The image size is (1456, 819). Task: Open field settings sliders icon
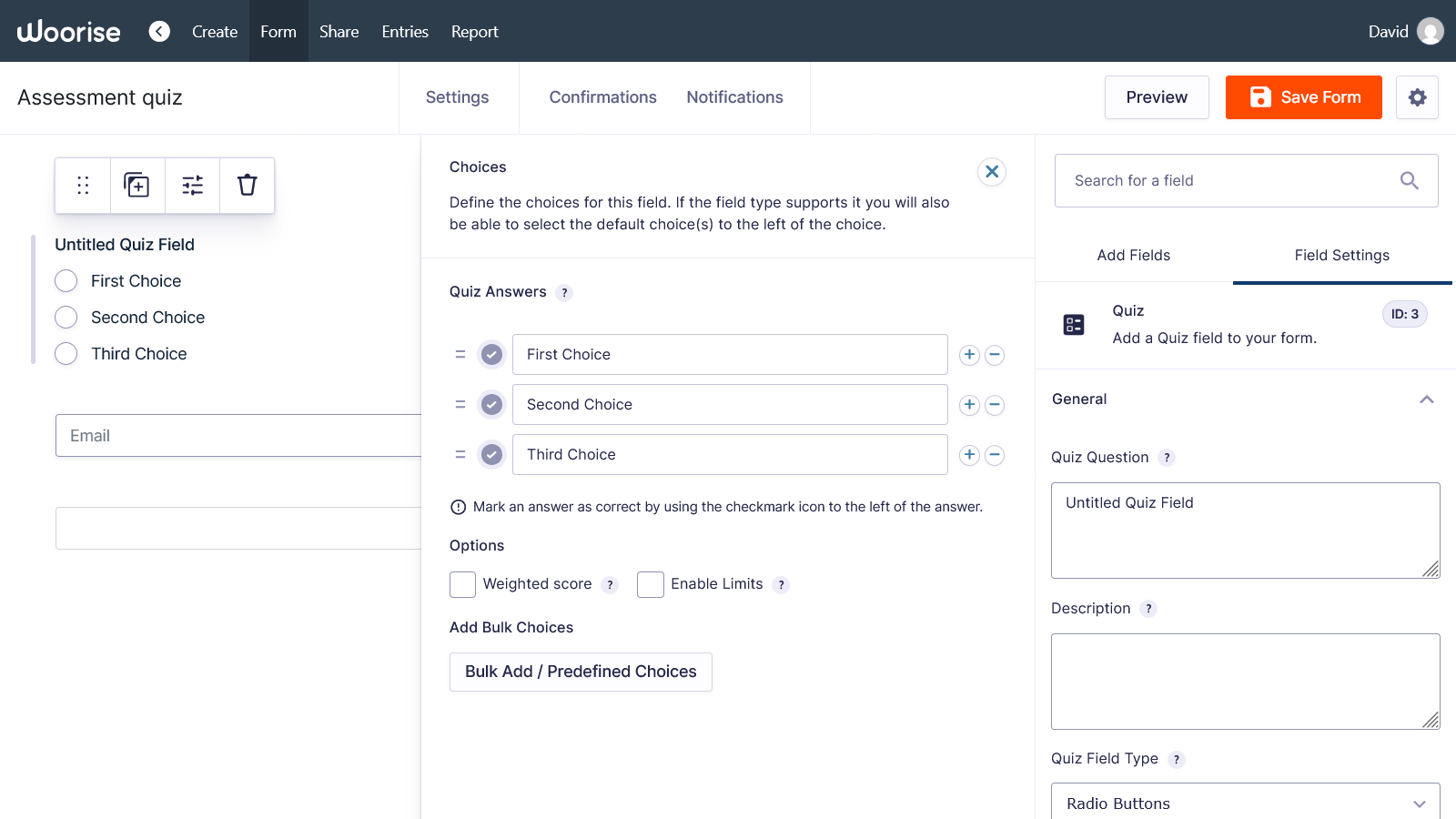(192, 186)
